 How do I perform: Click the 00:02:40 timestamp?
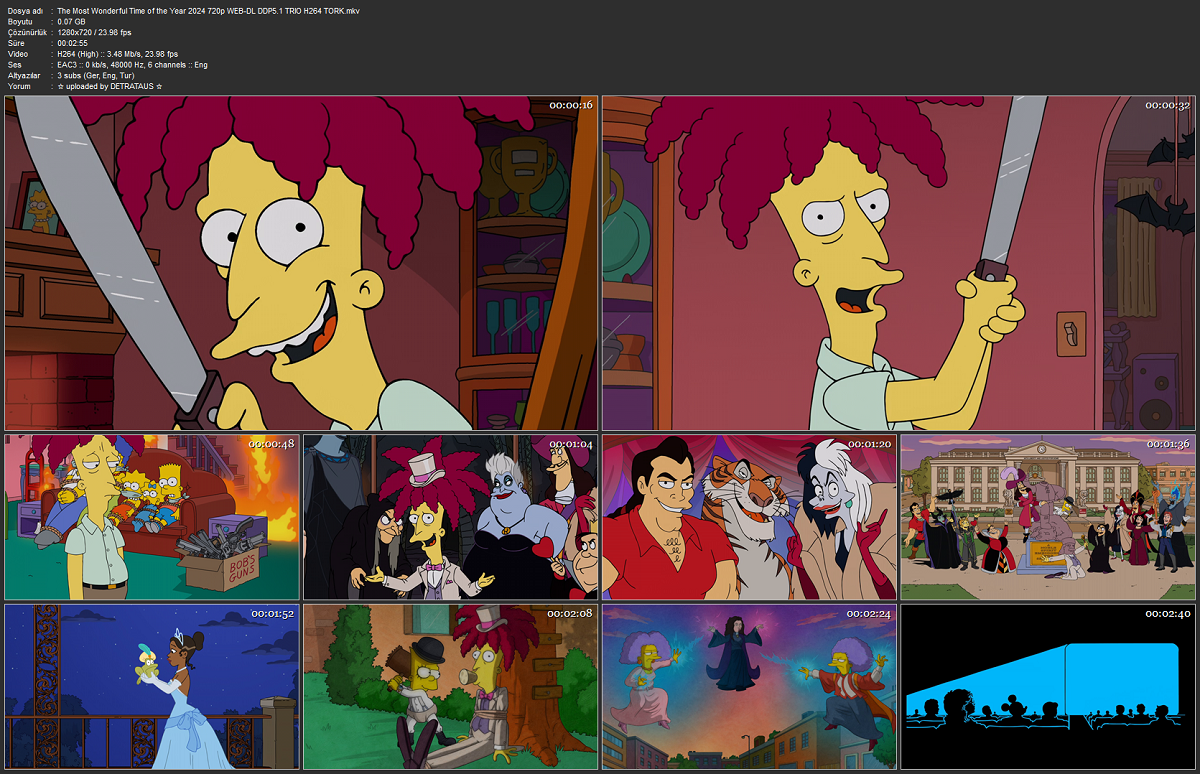pyautogui.click(x=1168, y=613)
